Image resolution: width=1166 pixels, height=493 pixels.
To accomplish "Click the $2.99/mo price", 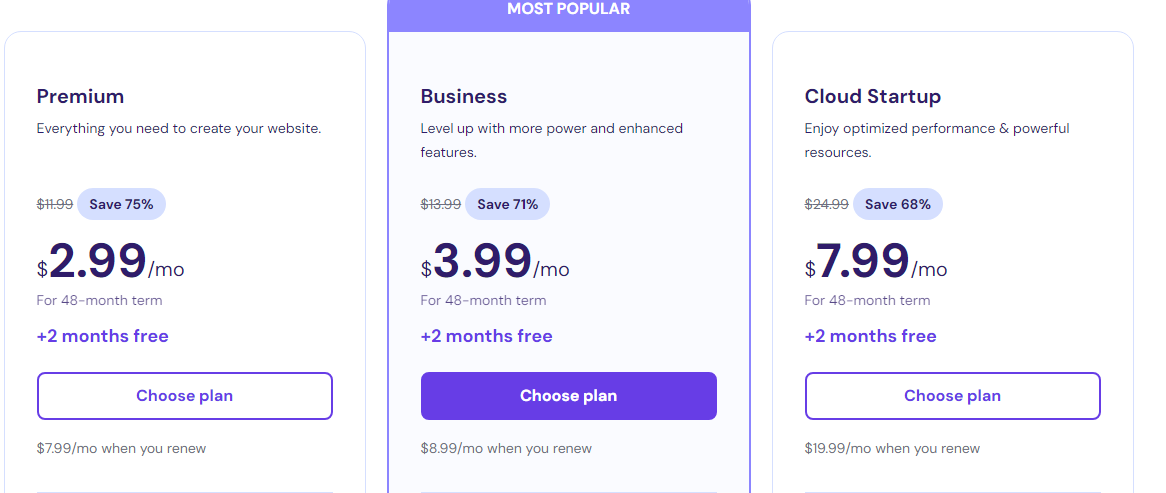I will coord(110,262).
